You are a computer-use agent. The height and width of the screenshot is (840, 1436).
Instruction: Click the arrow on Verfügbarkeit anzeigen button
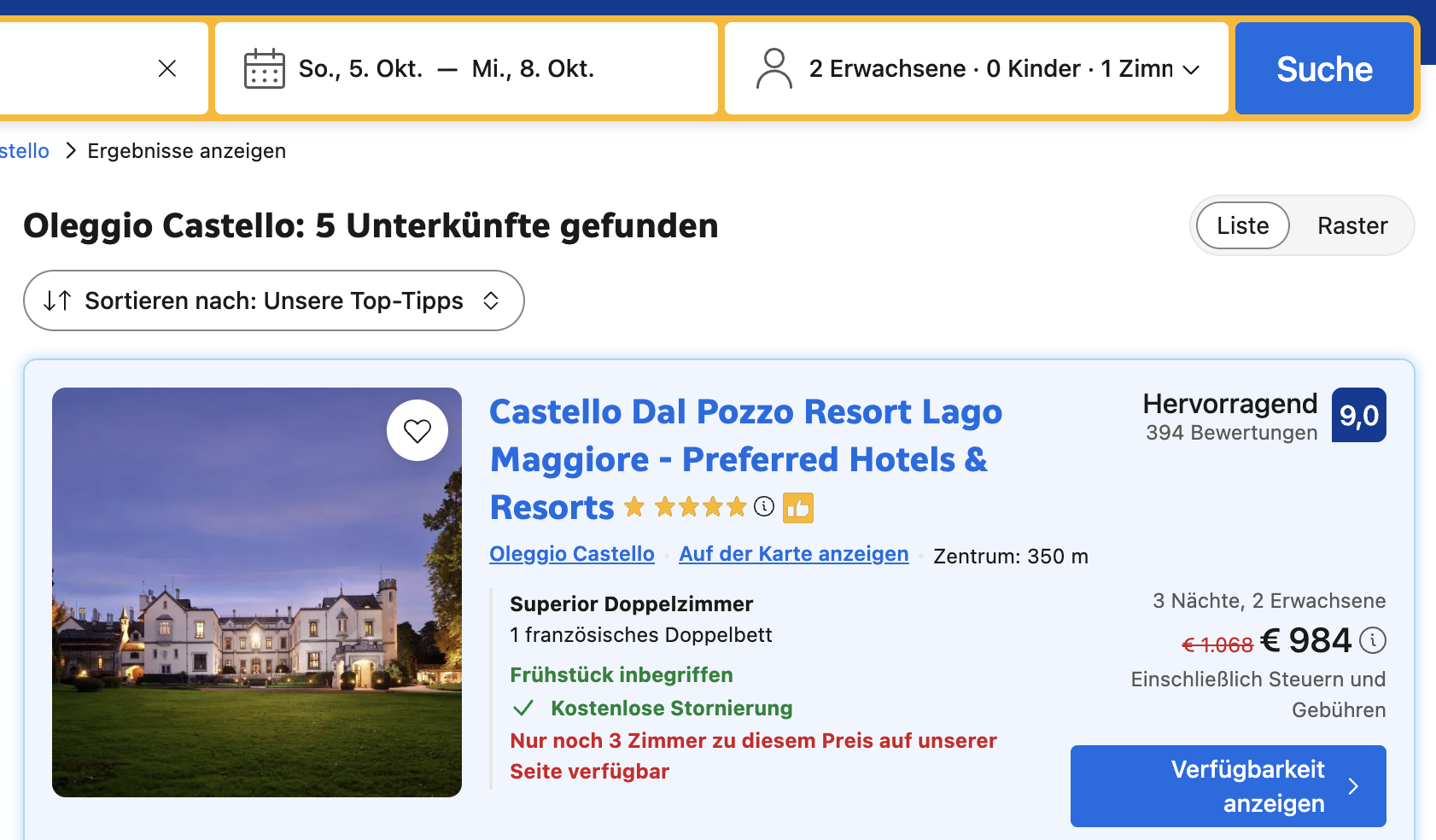(x=1353, y=786)
